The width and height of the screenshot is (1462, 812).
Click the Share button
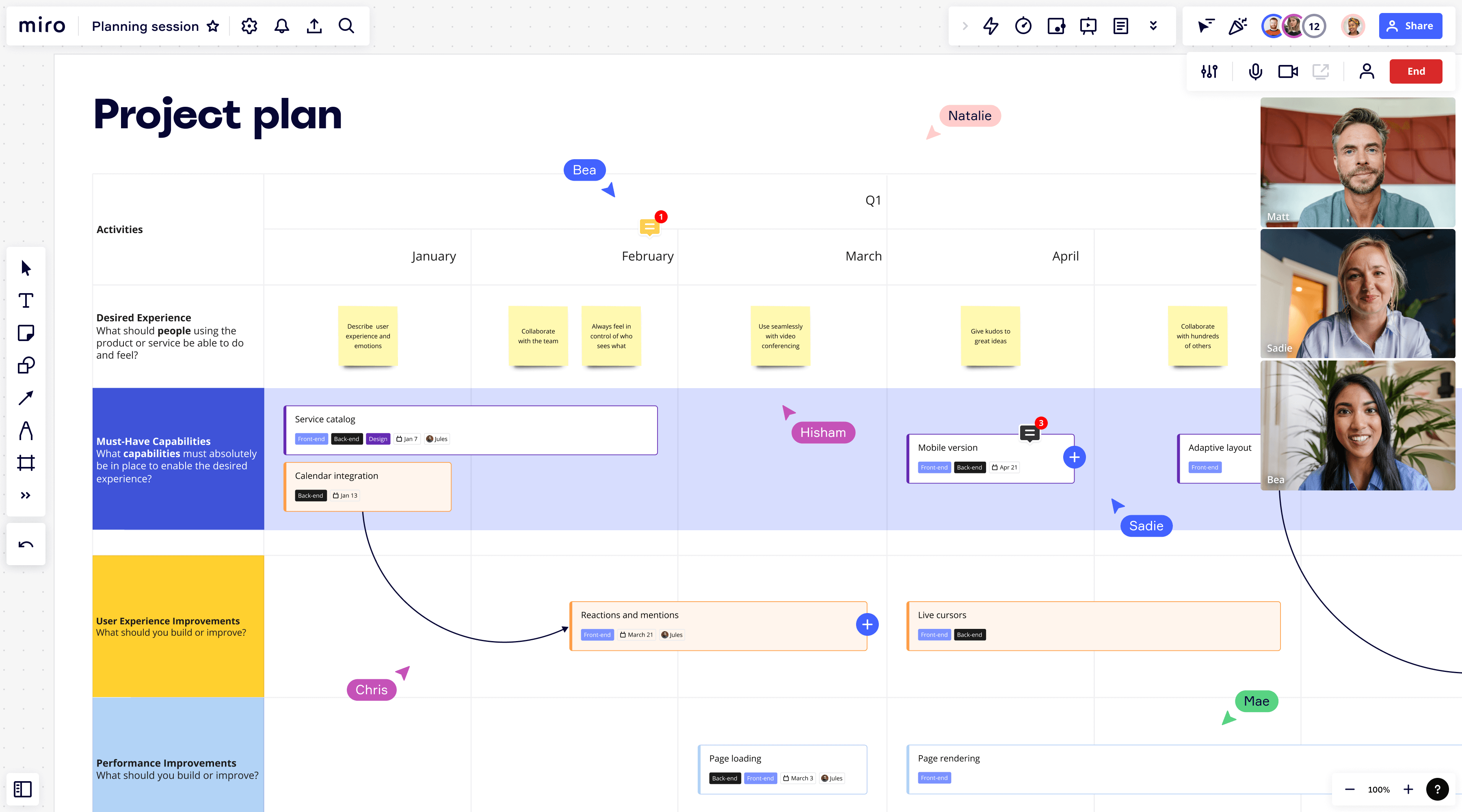pos(1410,26)
